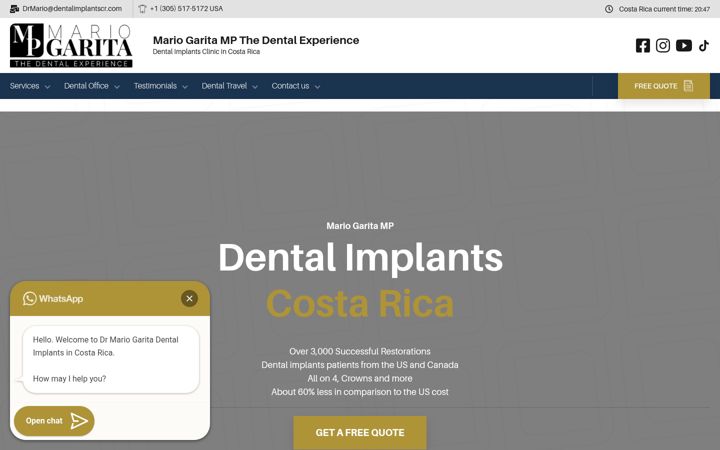This screenshot has width=720, height=450.
Task: Open the Instagram social icon
Action: point(663,45)
